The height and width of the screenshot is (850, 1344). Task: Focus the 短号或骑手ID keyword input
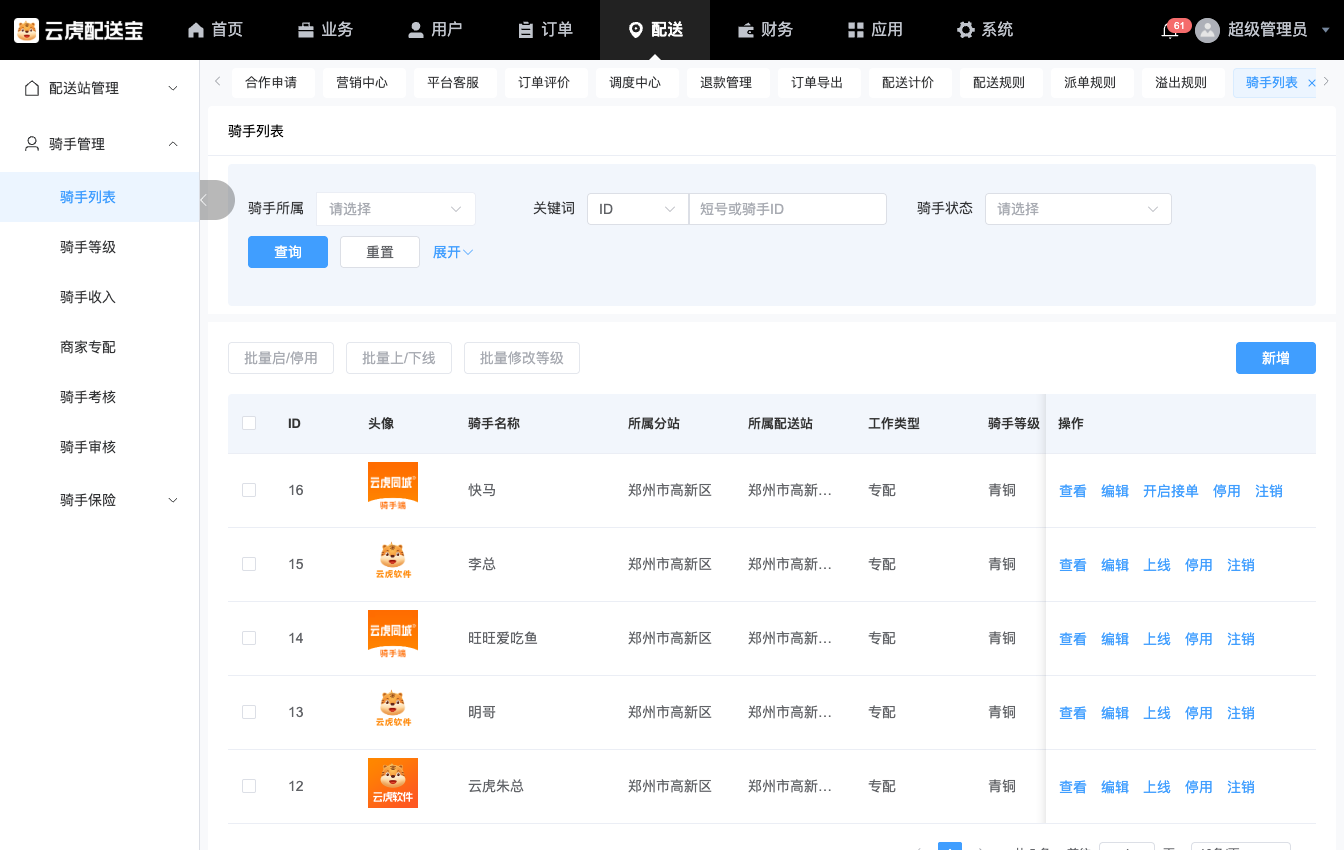pyautogui.click(x=788, y=209)
